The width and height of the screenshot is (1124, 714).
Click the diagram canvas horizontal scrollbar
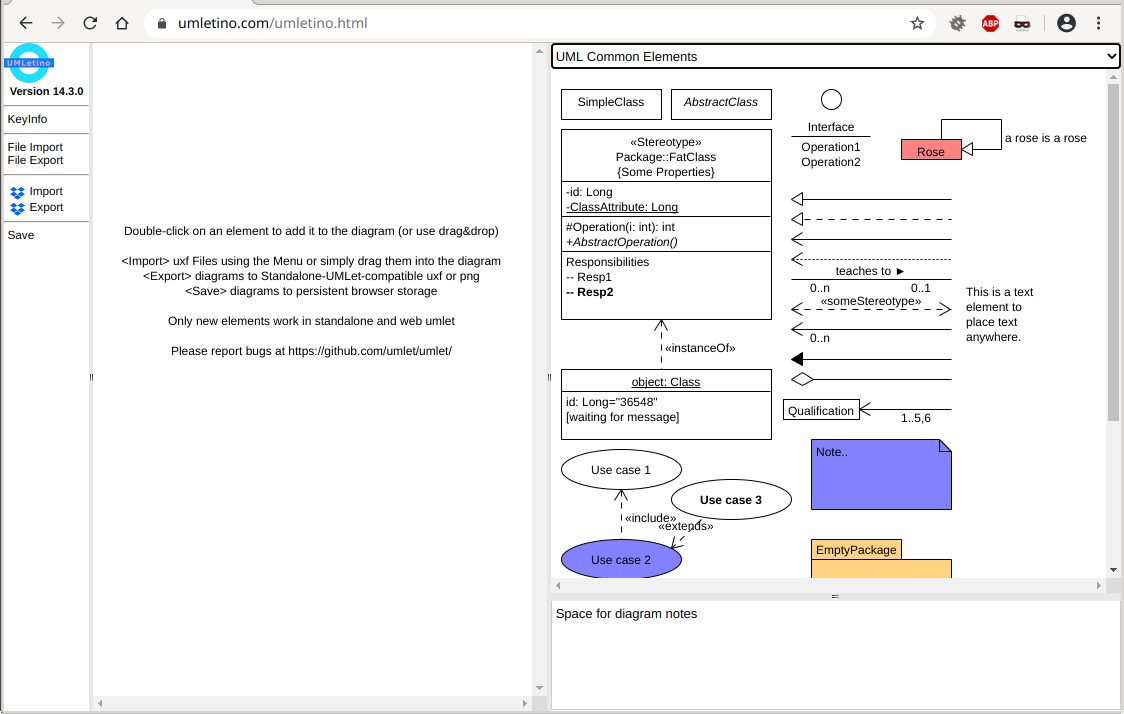312,703
